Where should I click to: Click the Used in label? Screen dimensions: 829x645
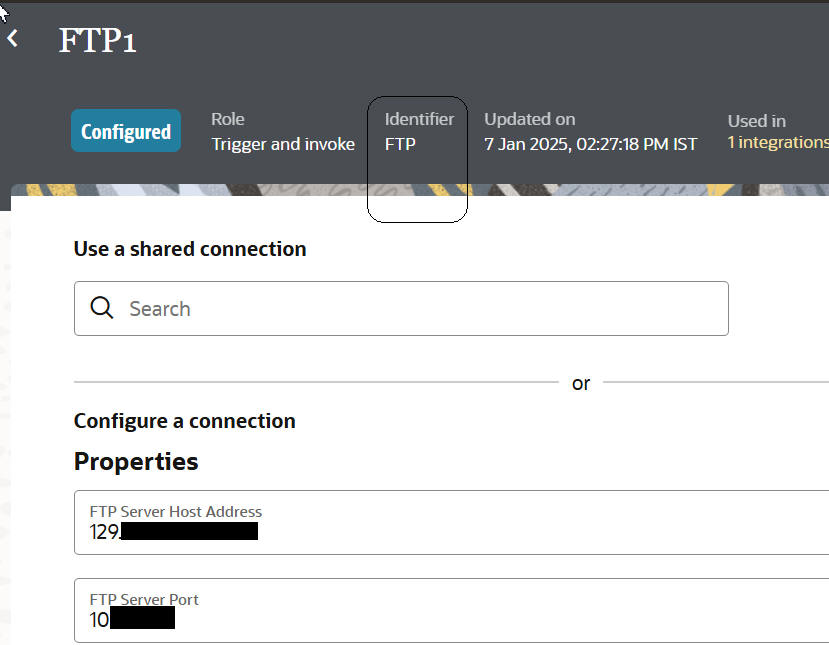click(x=756, y=121)
